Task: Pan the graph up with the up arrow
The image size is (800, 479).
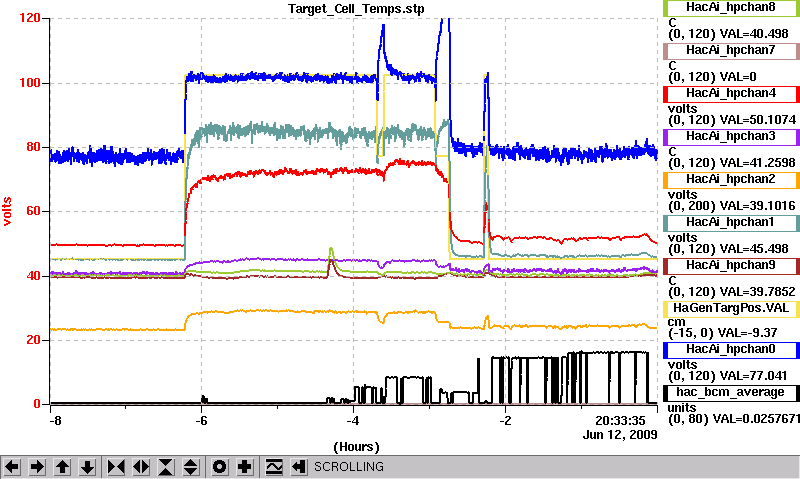Action: tap(62, 467)
